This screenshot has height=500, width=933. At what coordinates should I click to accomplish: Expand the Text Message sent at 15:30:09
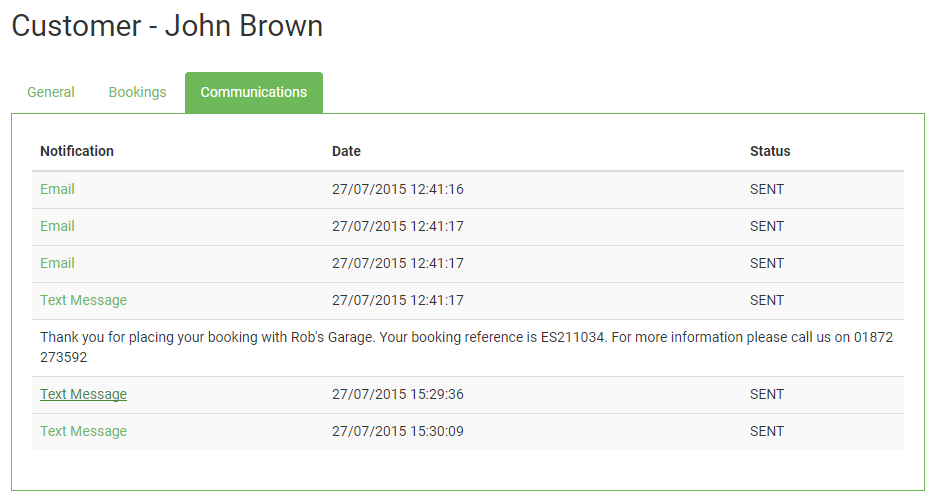[x=83, y=431]
